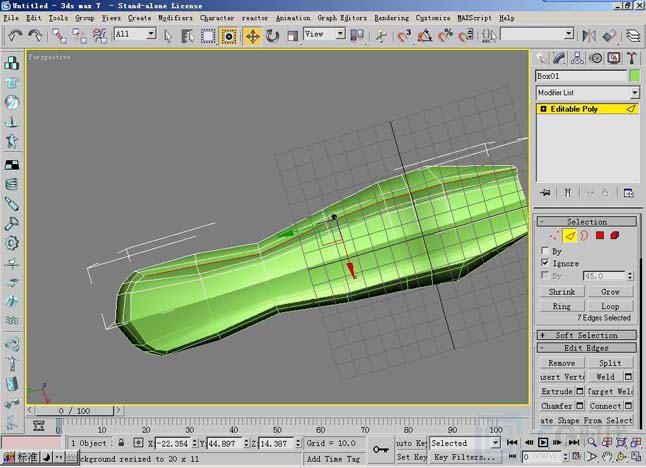
Task: Expand the Soft Selection rollout
Action: (587, 335)
